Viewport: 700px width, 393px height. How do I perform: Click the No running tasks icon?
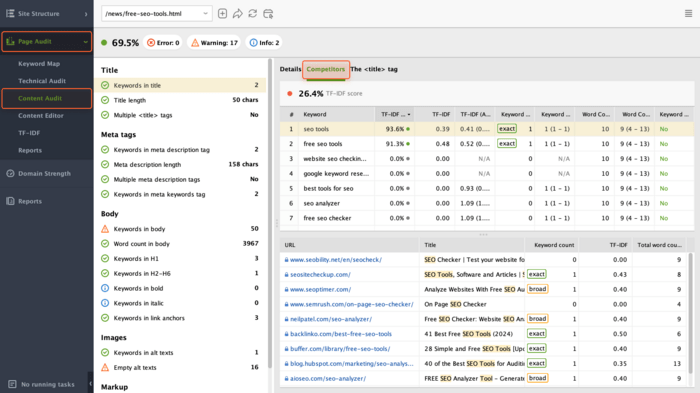(12, 384)
